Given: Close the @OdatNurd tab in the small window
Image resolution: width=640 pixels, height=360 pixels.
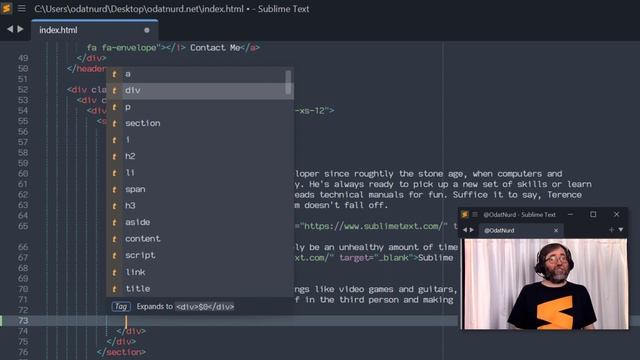Looking at the screenshot, I should [x=556, y=230].
